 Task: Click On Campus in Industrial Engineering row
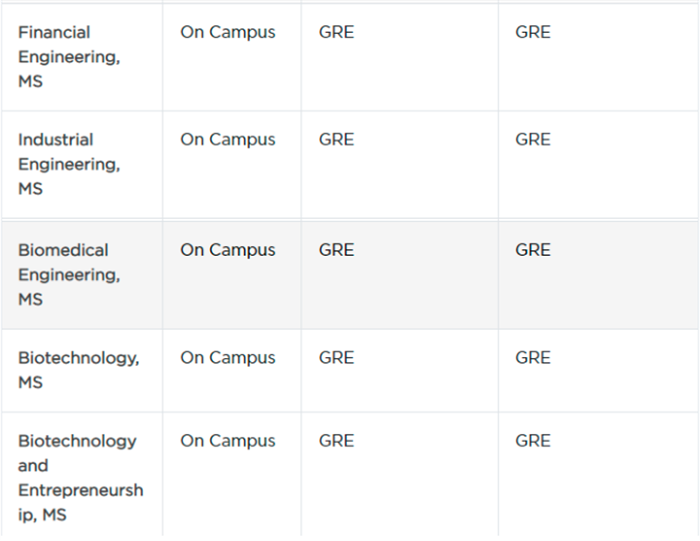pos(228,140)
